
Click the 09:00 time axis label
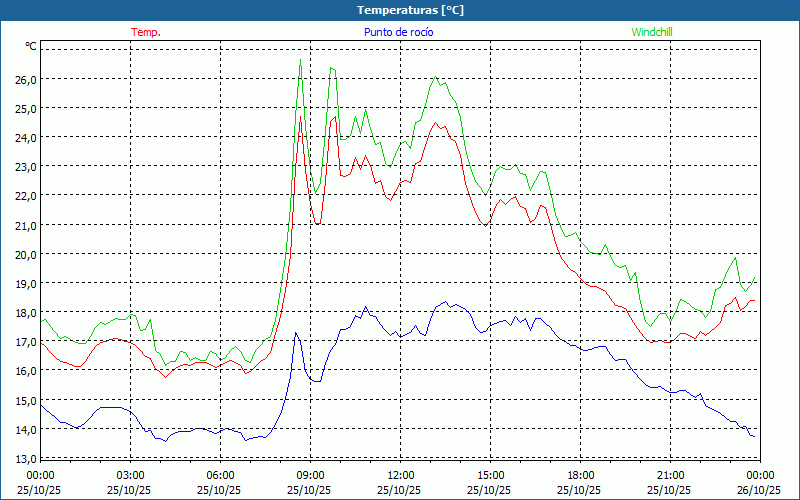(310, 475)
